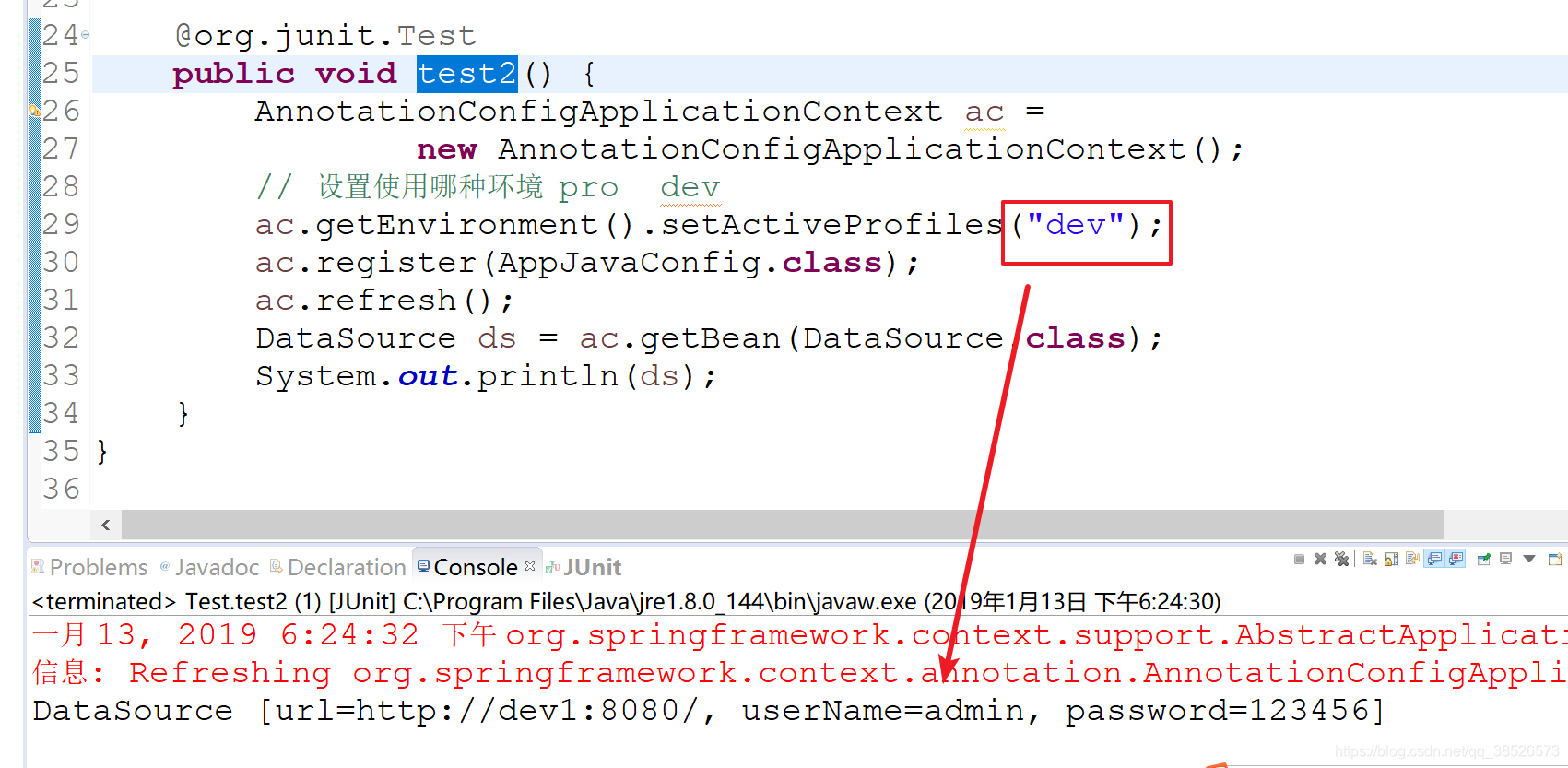Open a new Console view
Viewport: 1568px width, 768px height.
(x=1555, y=559)
